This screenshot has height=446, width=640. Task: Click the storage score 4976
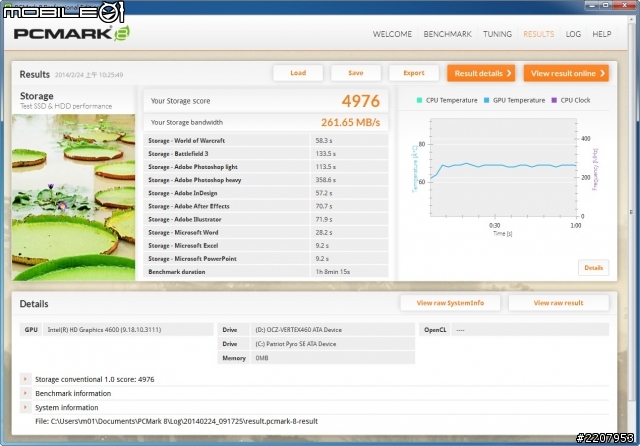[361, 101]
